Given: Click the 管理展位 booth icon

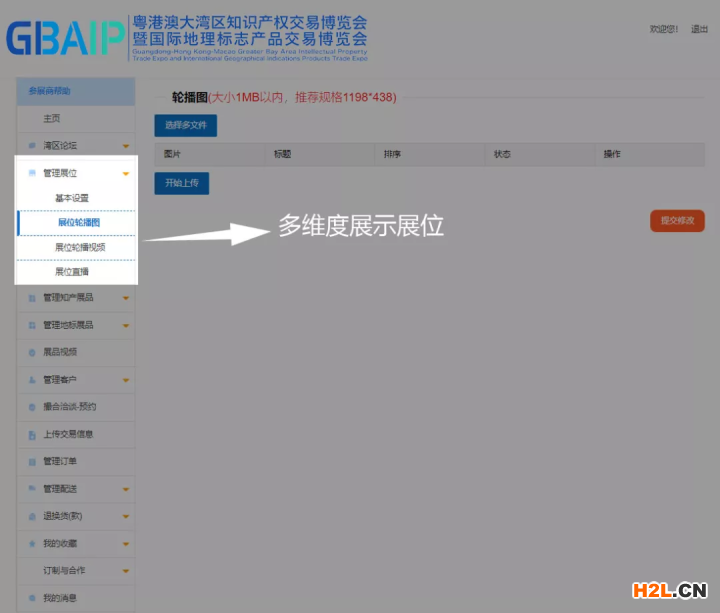Looking at the screenshot, I should point(32,173).
